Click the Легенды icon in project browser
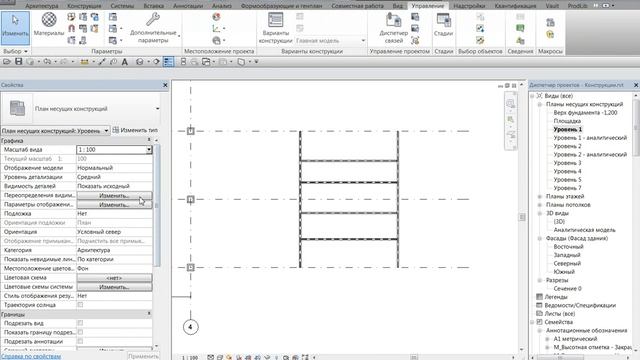The height and width of the screenshot is (360, 640). click(x=539, y=297)
